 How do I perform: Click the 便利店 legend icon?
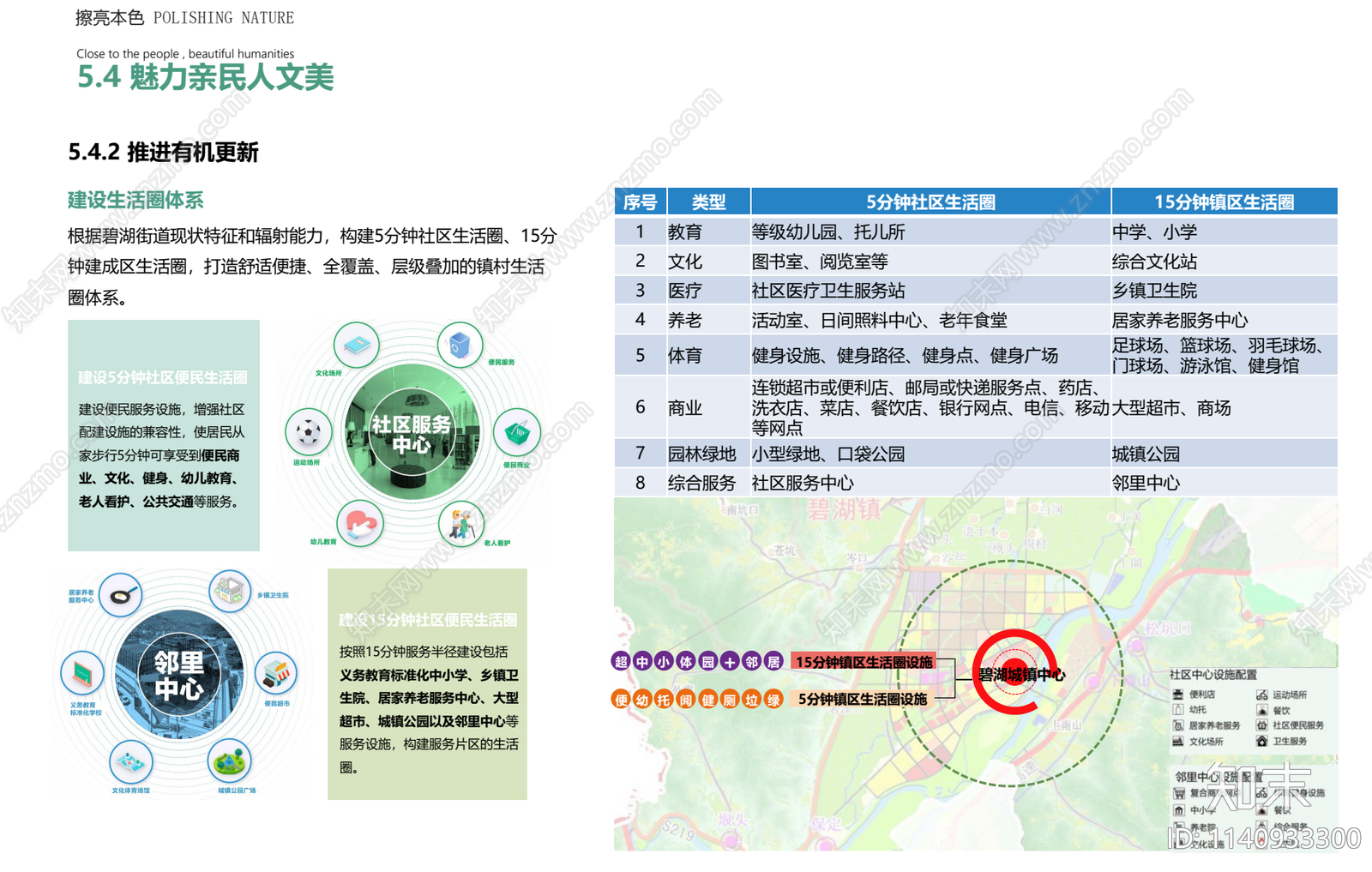(x=1178, y=695)
